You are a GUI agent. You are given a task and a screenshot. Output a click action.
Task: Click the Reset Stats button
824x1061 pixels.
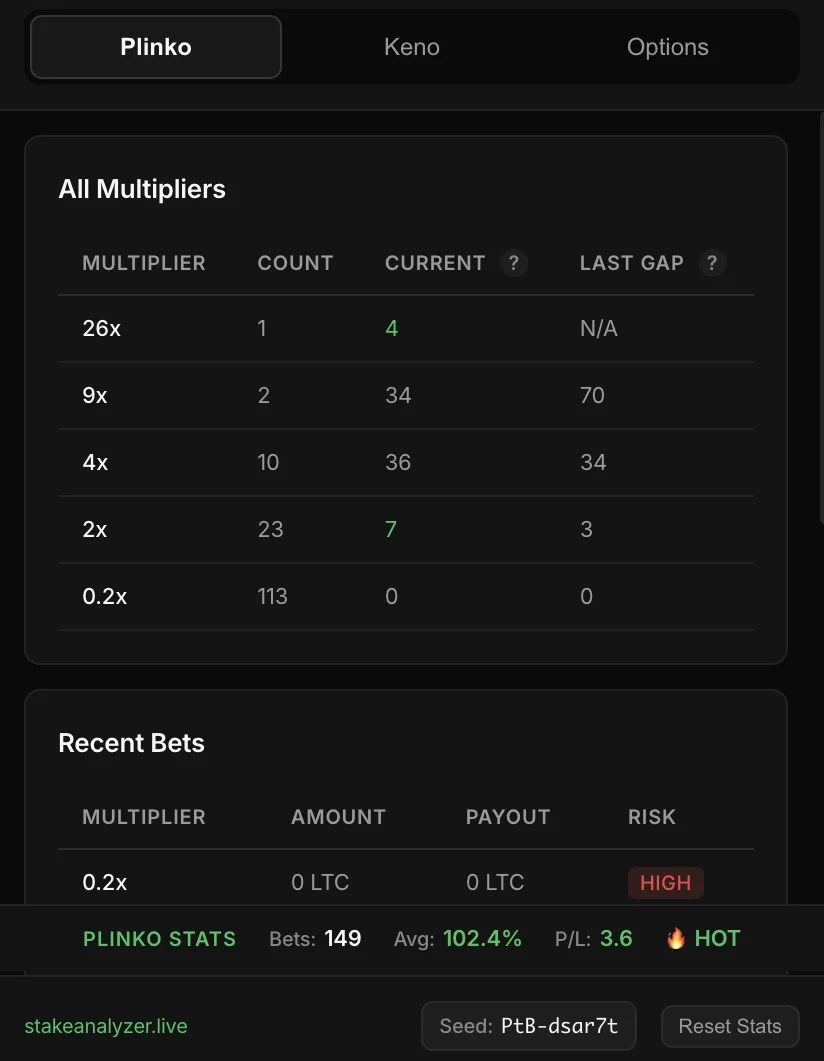[x=730, y=1026]
